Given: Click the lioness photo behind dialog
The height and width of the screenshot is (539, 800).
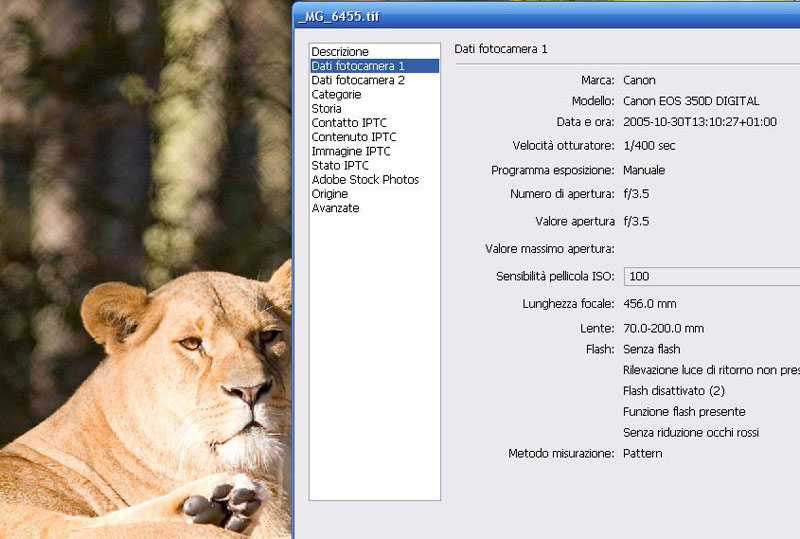Looking at the screenshot, I should pyautogui.click(x=145, y=270).
